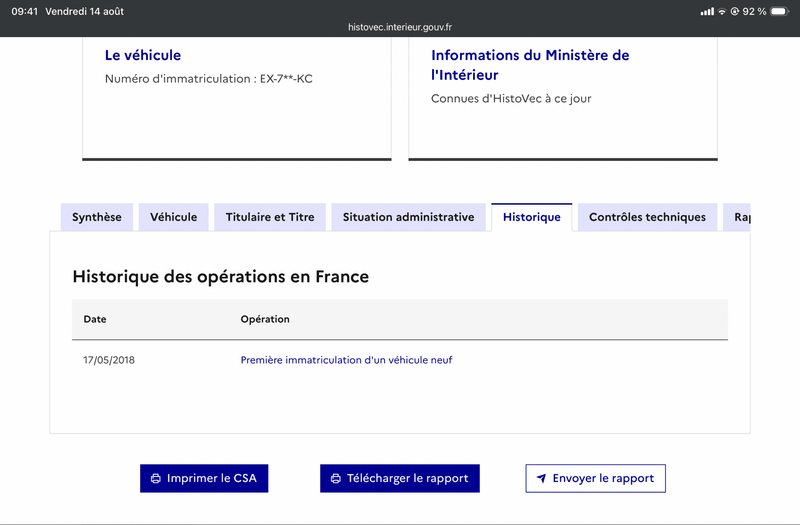Image resolution: width=800 pixels, height=525 pixels.
Task: Click the Connues d'HistoVec à ce jour text
Action: [x=511, y=99]
